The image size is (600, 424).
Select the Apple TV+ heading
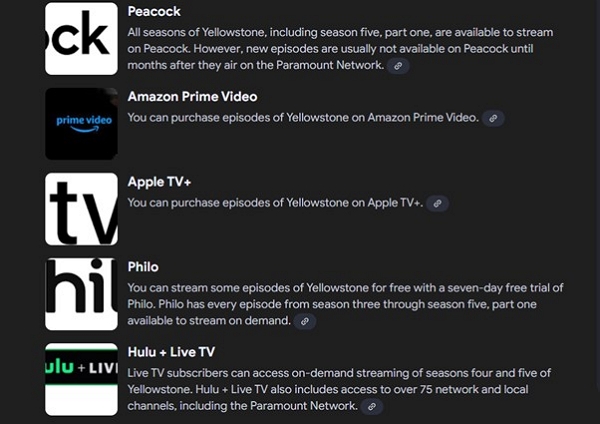tap(159, 182)
